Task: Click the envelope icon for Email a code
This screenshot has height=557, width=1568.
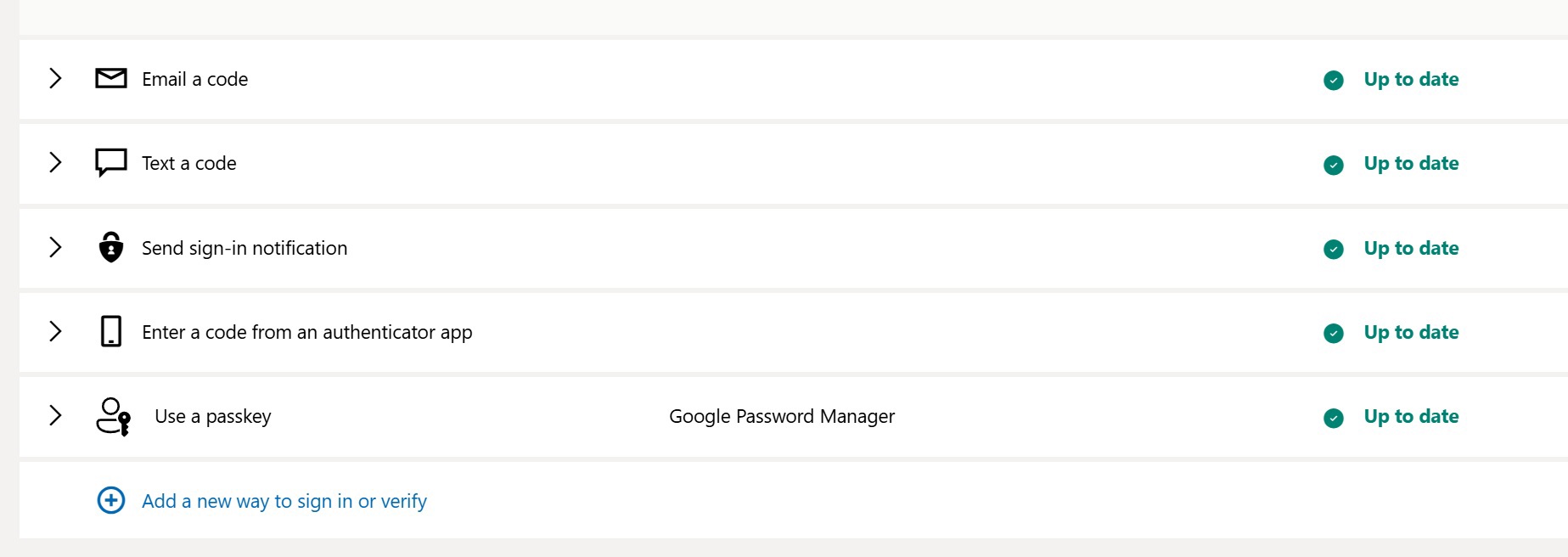Action: click(x=111, y=79)
